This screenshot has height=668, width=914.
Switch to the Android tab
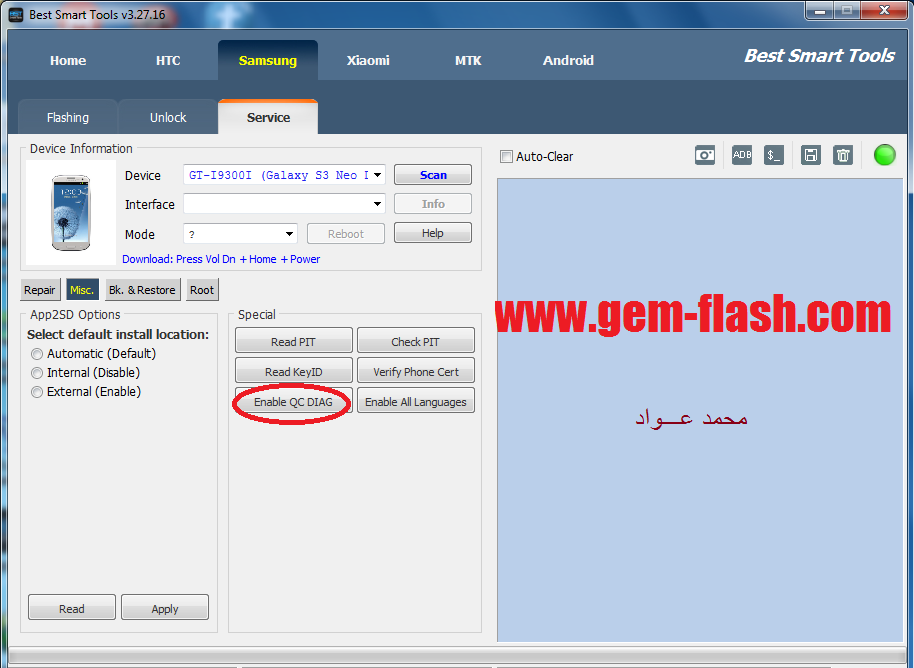point(568,61)
